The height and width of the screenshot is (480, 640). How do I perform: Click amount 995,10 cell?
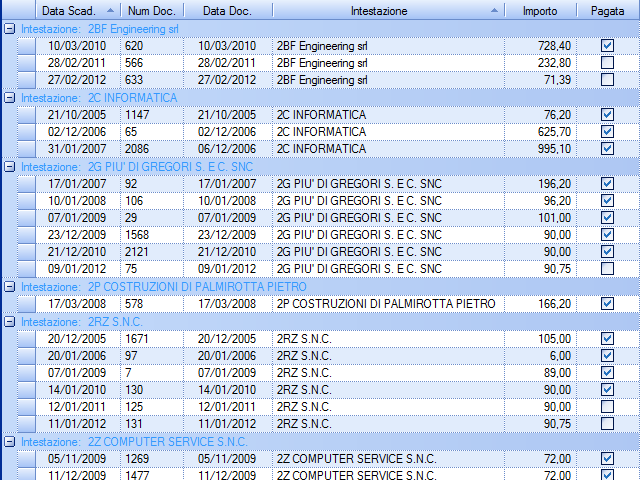(x=540, y=149)
